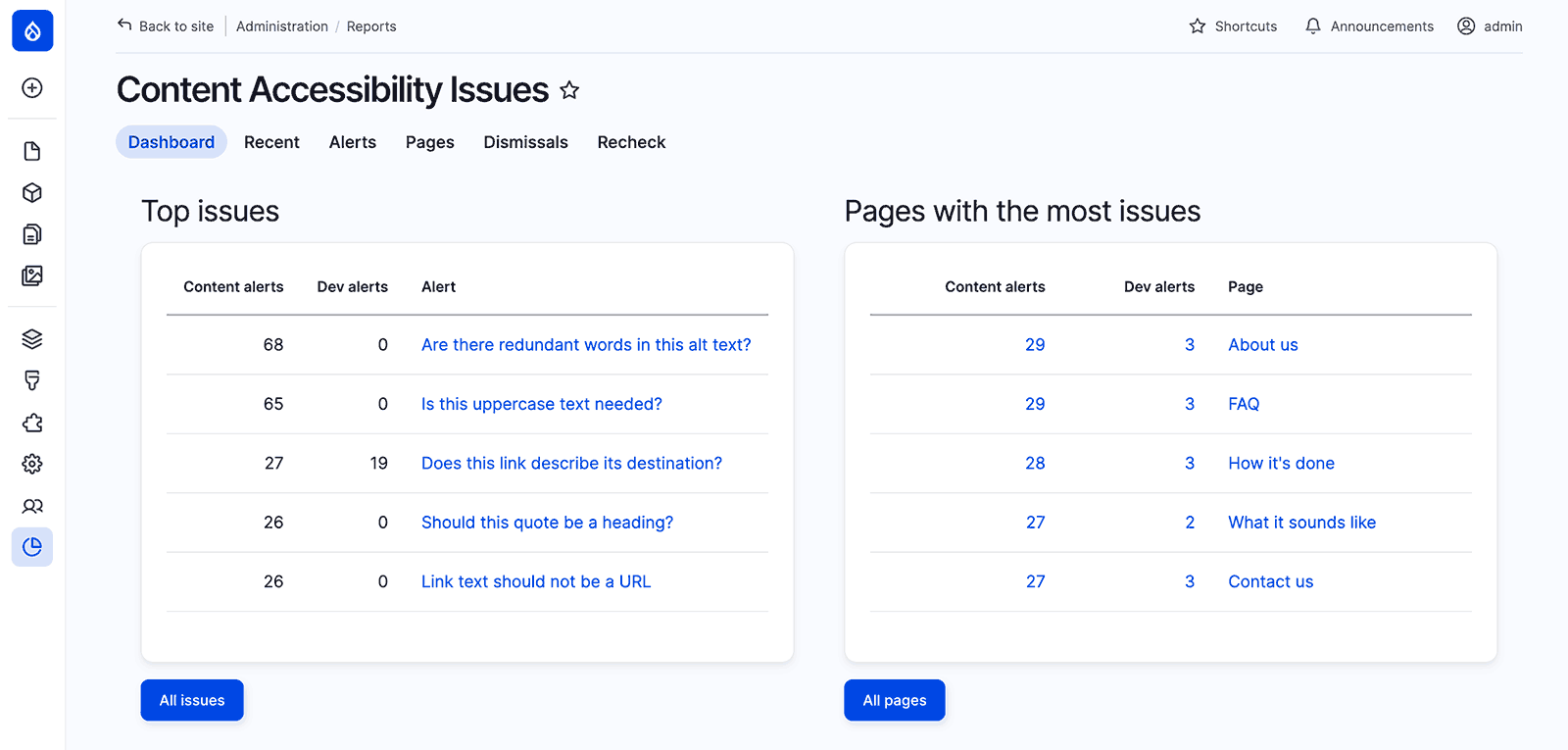
Task: Open 'Are there redundant words in this alt text?'
Action: 586,345
